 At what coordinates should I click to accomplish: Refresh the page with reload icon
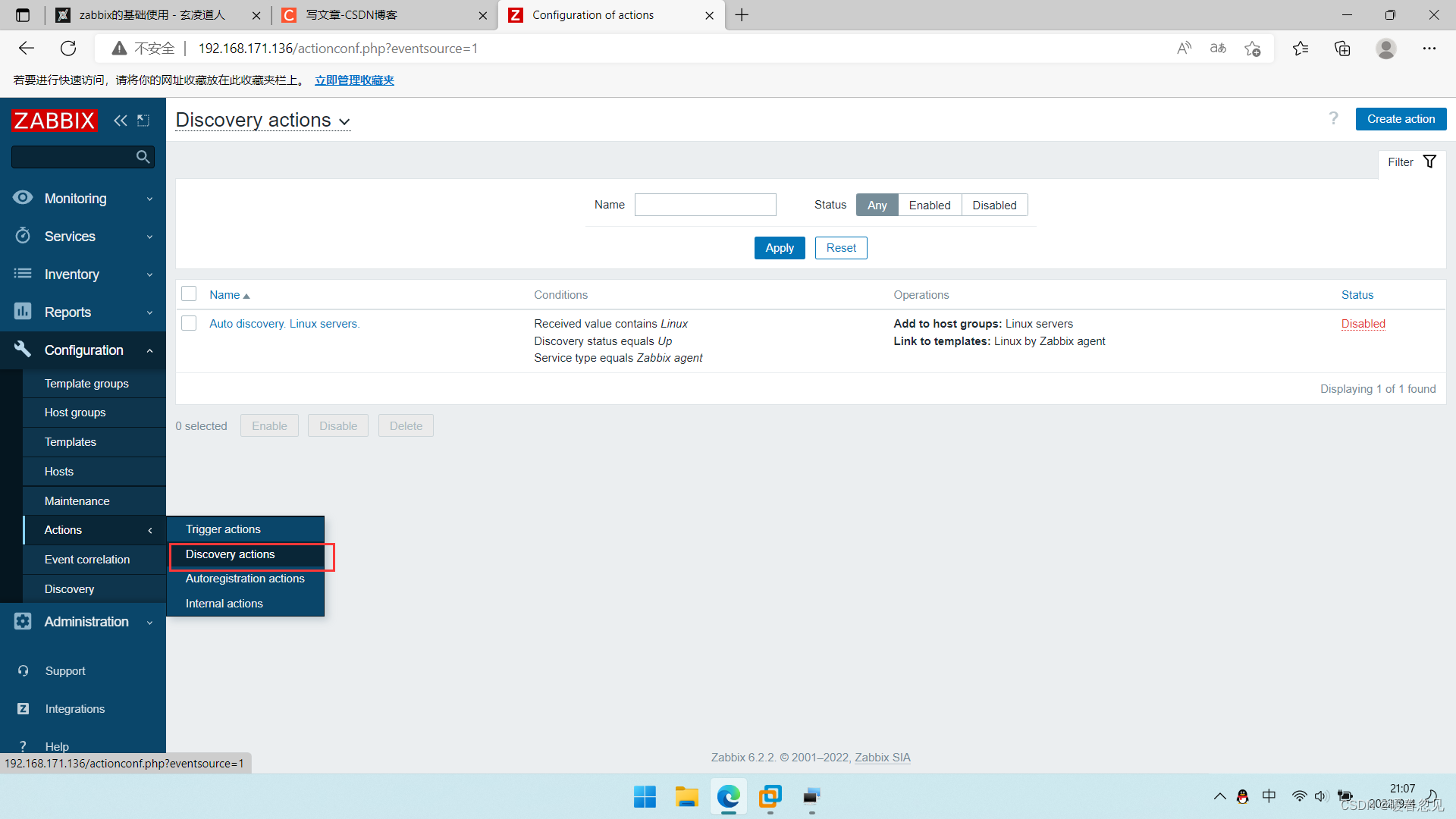coord(68,49)
